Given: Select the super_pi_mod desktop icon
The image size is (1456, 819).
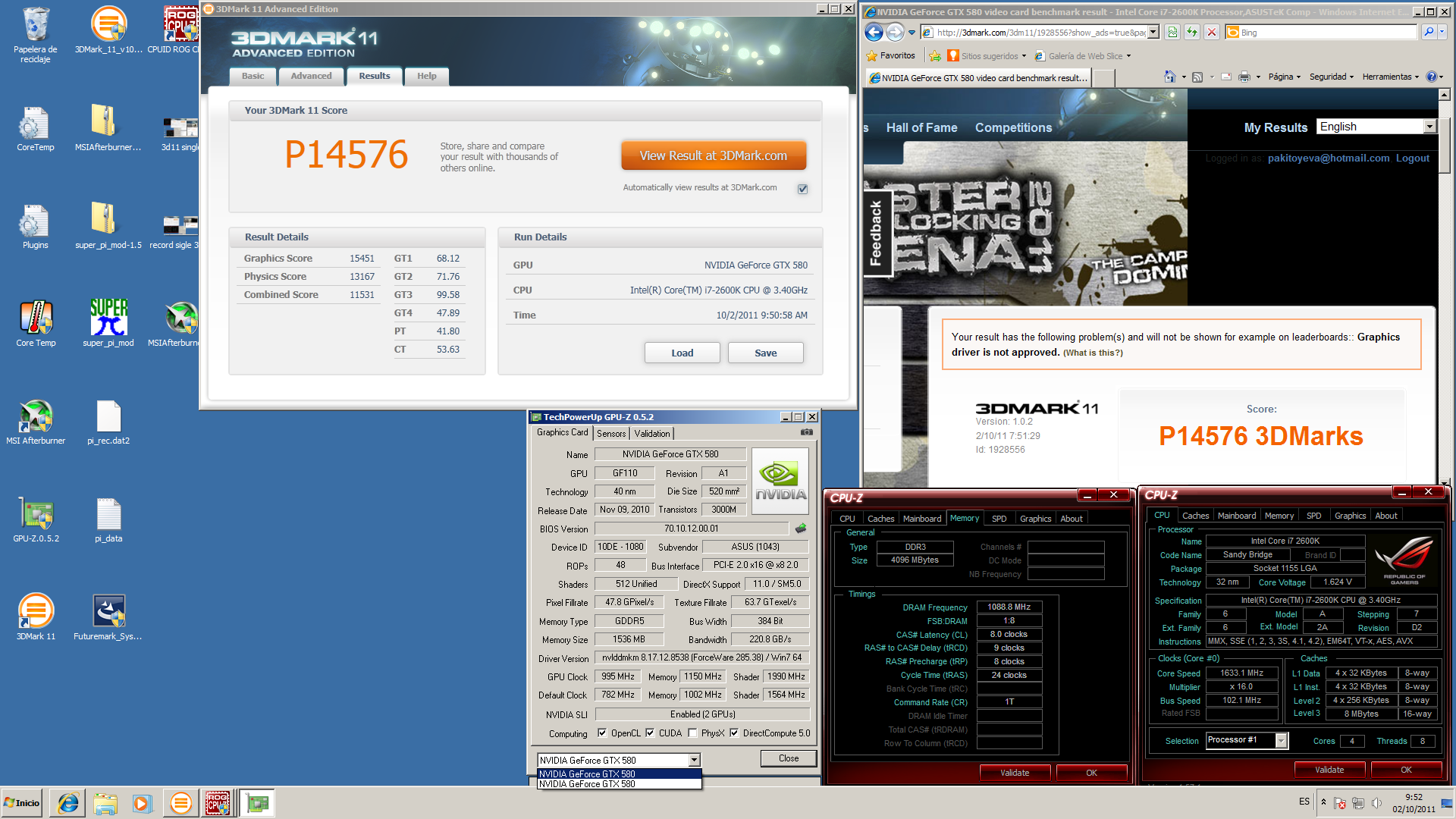Looking at the screenshot, I should [108, 323].
